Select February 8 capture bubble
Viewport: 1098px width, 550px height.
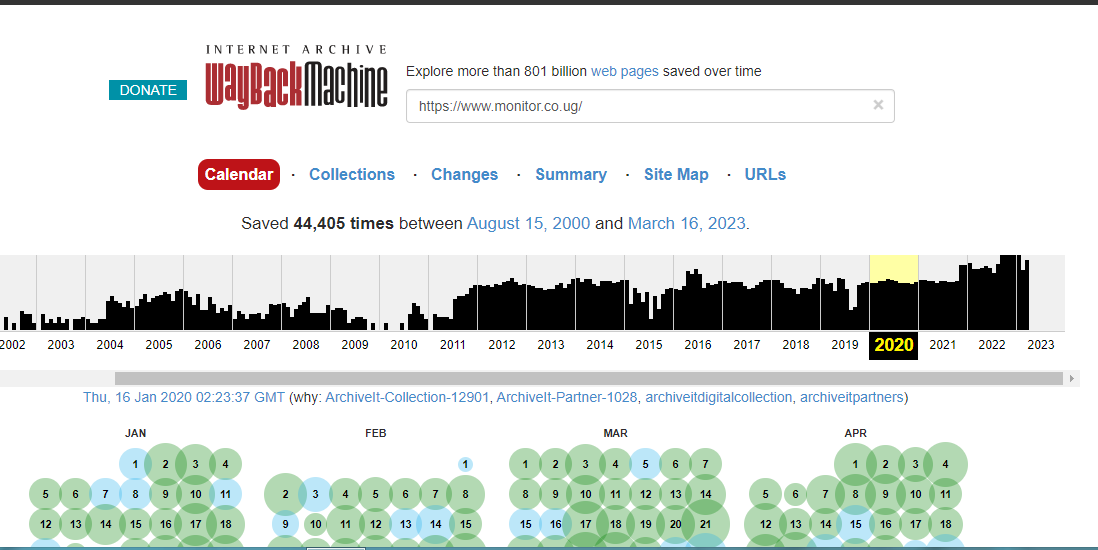(465, 494)
